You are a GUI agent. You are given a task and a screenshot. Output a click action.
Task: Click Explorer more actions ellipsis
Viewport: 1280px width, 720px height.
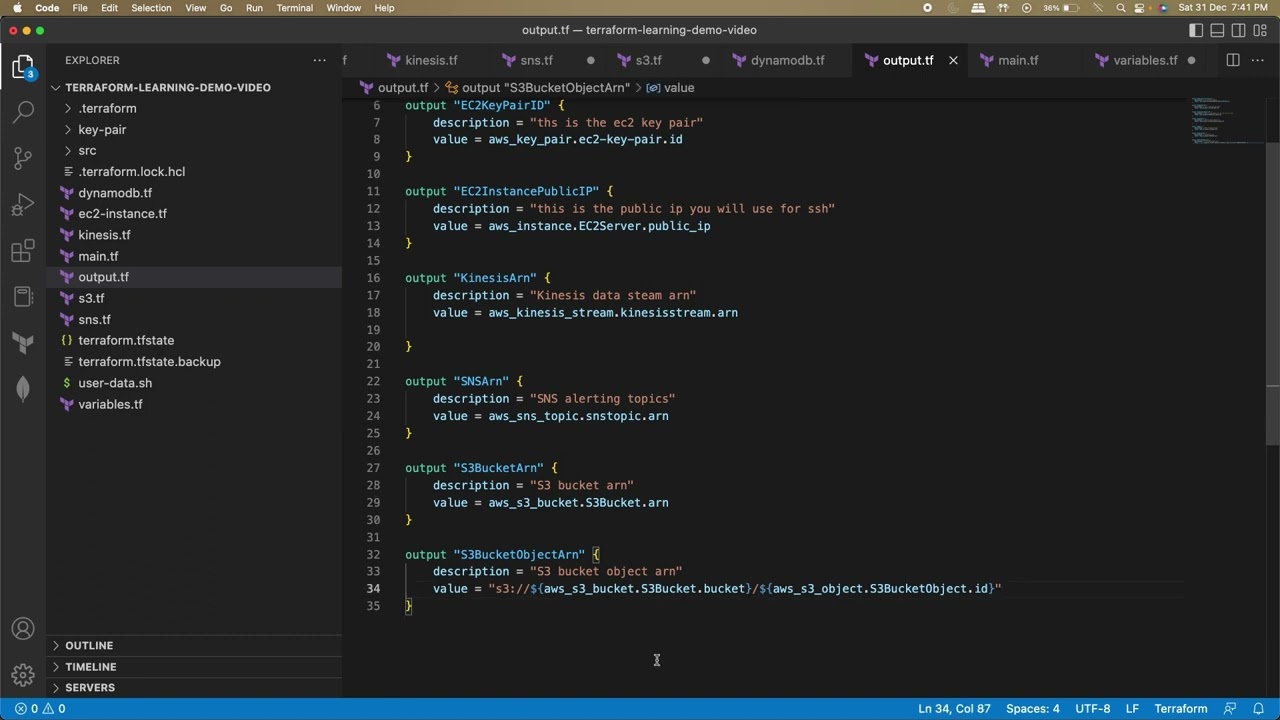pyautogui.click(x=319, y=60)
